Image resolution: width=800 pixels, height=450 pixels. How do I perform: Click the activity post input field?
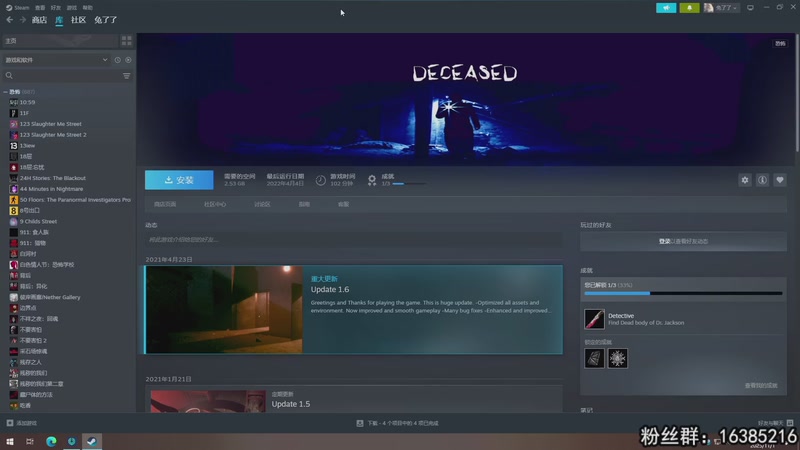354,239
